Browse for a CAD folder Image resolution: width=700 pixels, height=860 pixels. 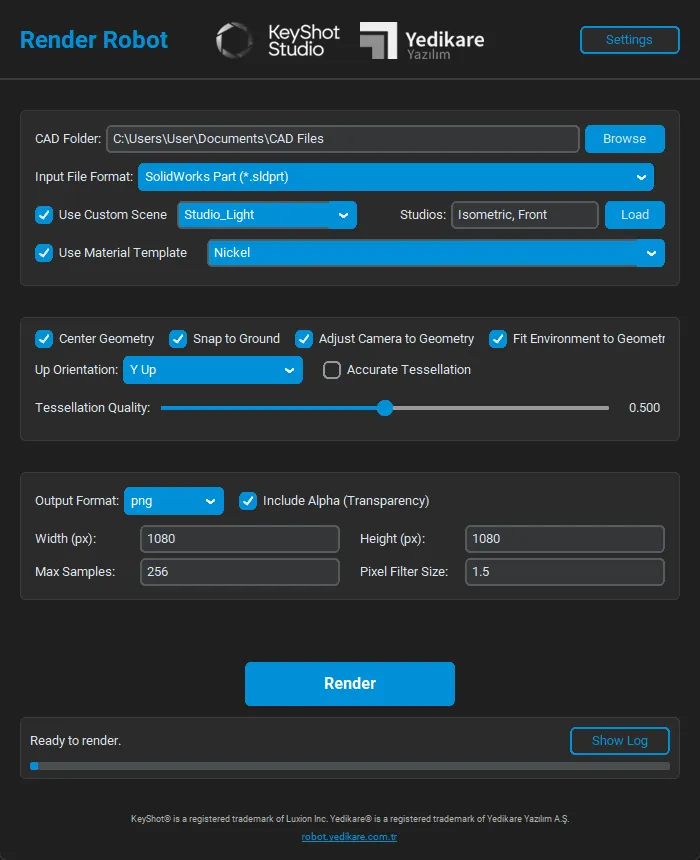[624, 139]
